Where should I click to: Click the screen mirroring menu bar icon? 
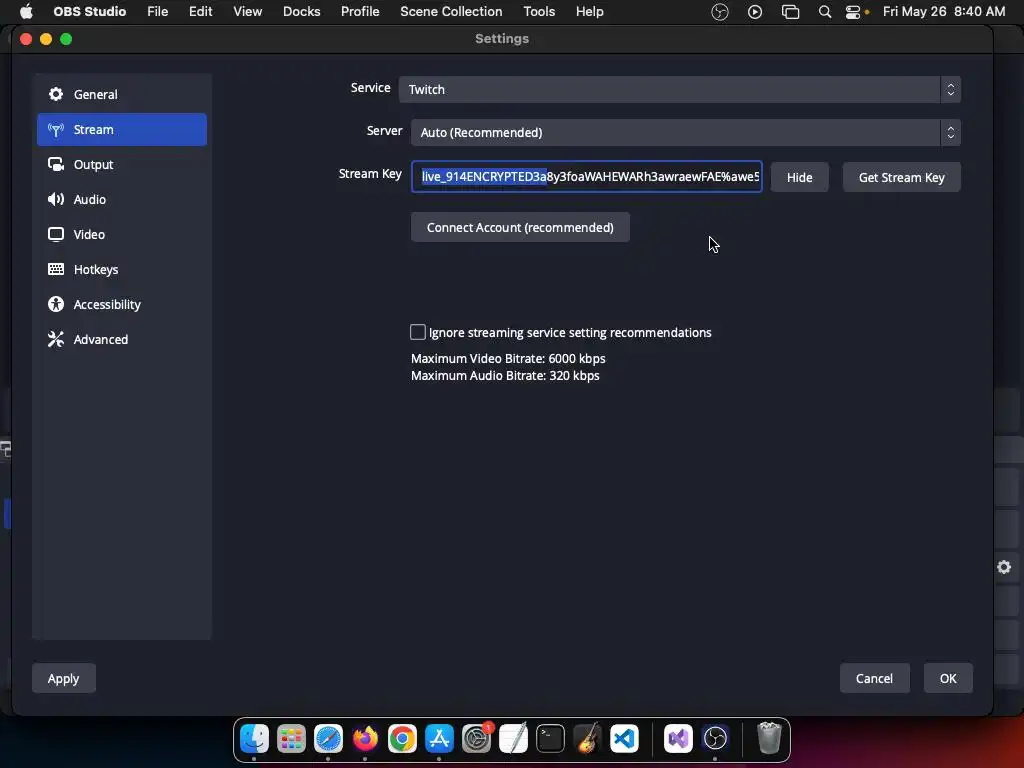tap(790, 12)
